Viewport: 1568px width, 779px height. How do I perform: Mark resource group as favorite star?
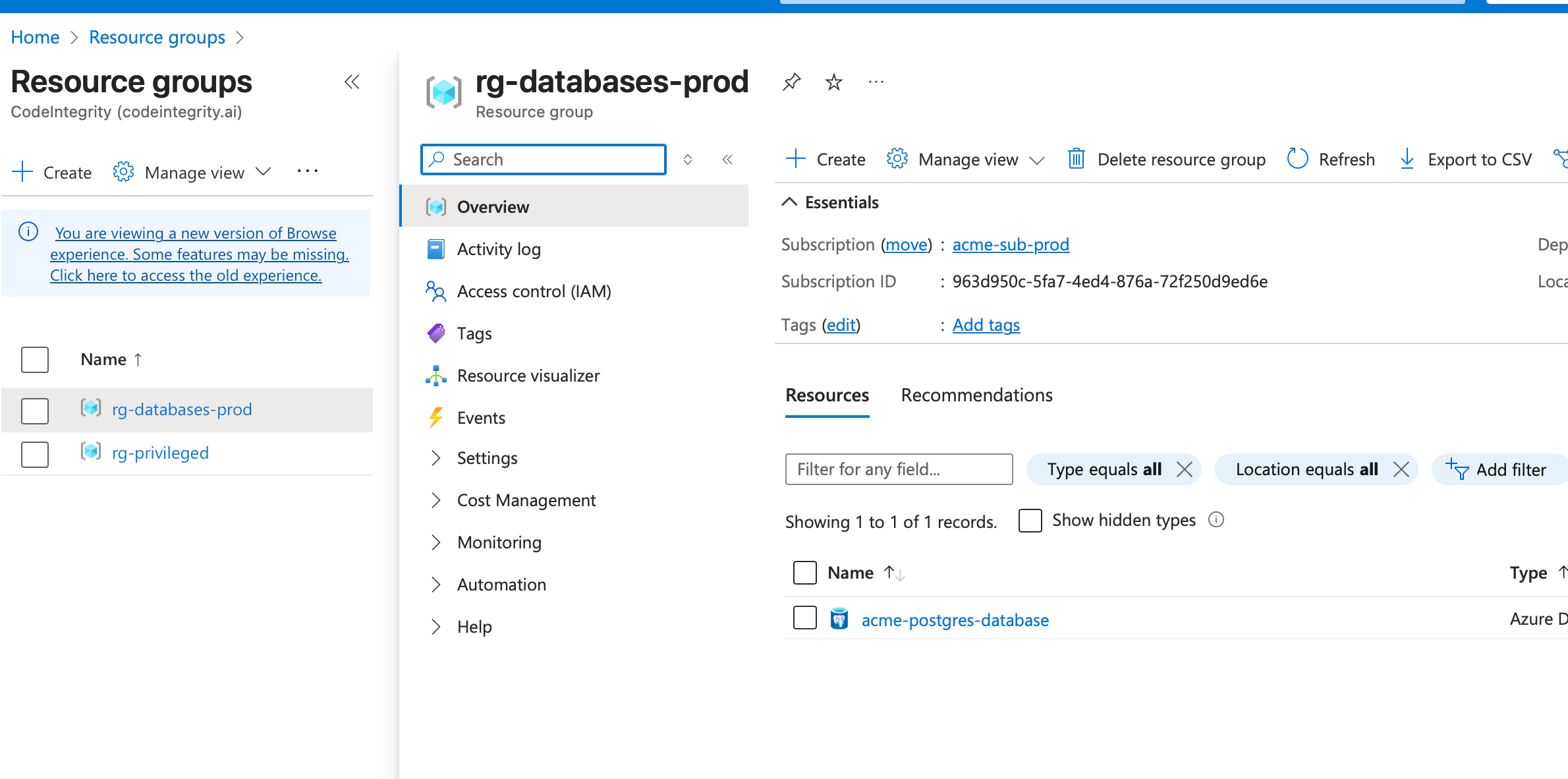click(833, 82)
